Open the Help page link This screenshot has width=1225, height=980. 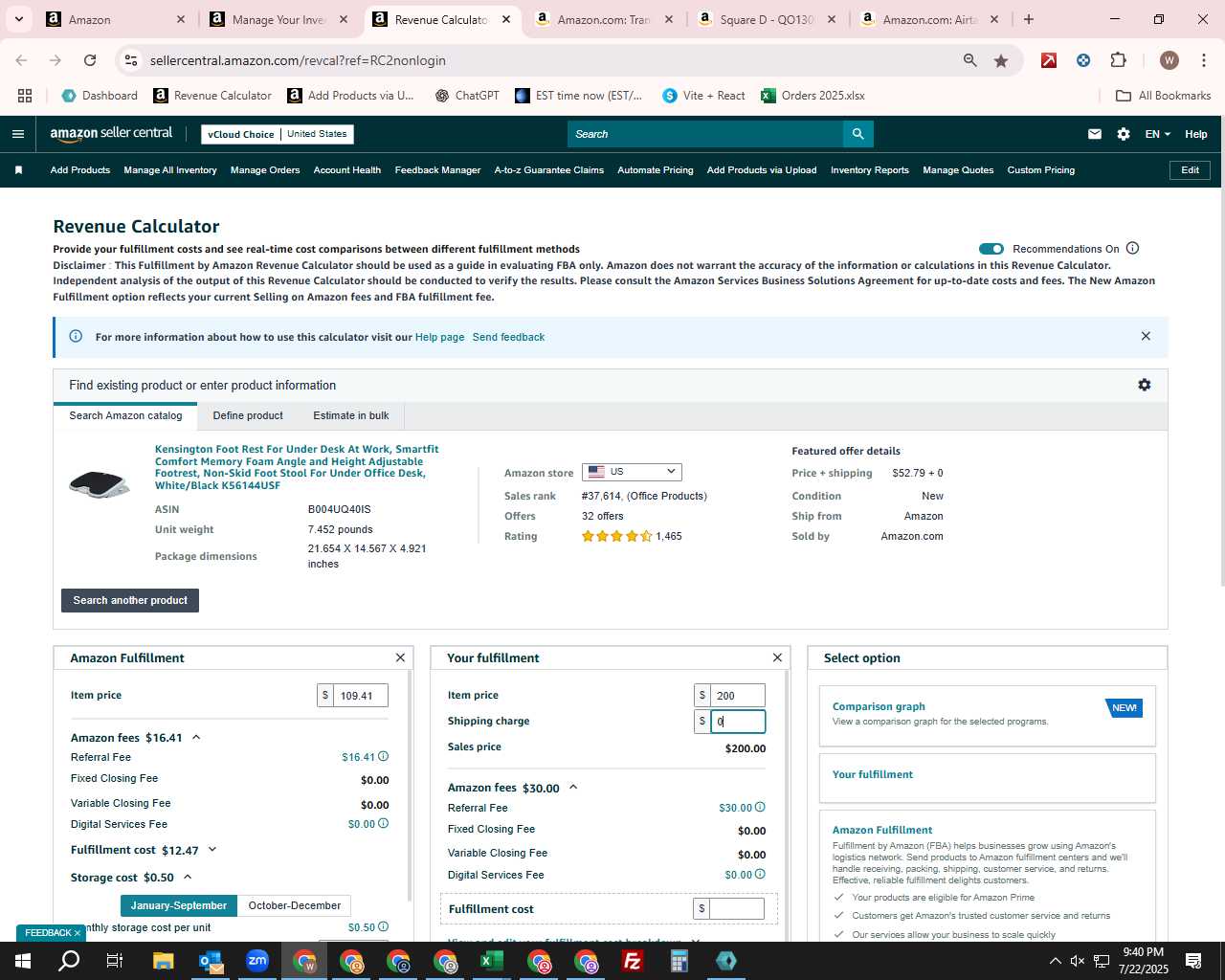(x=439, y=337)
